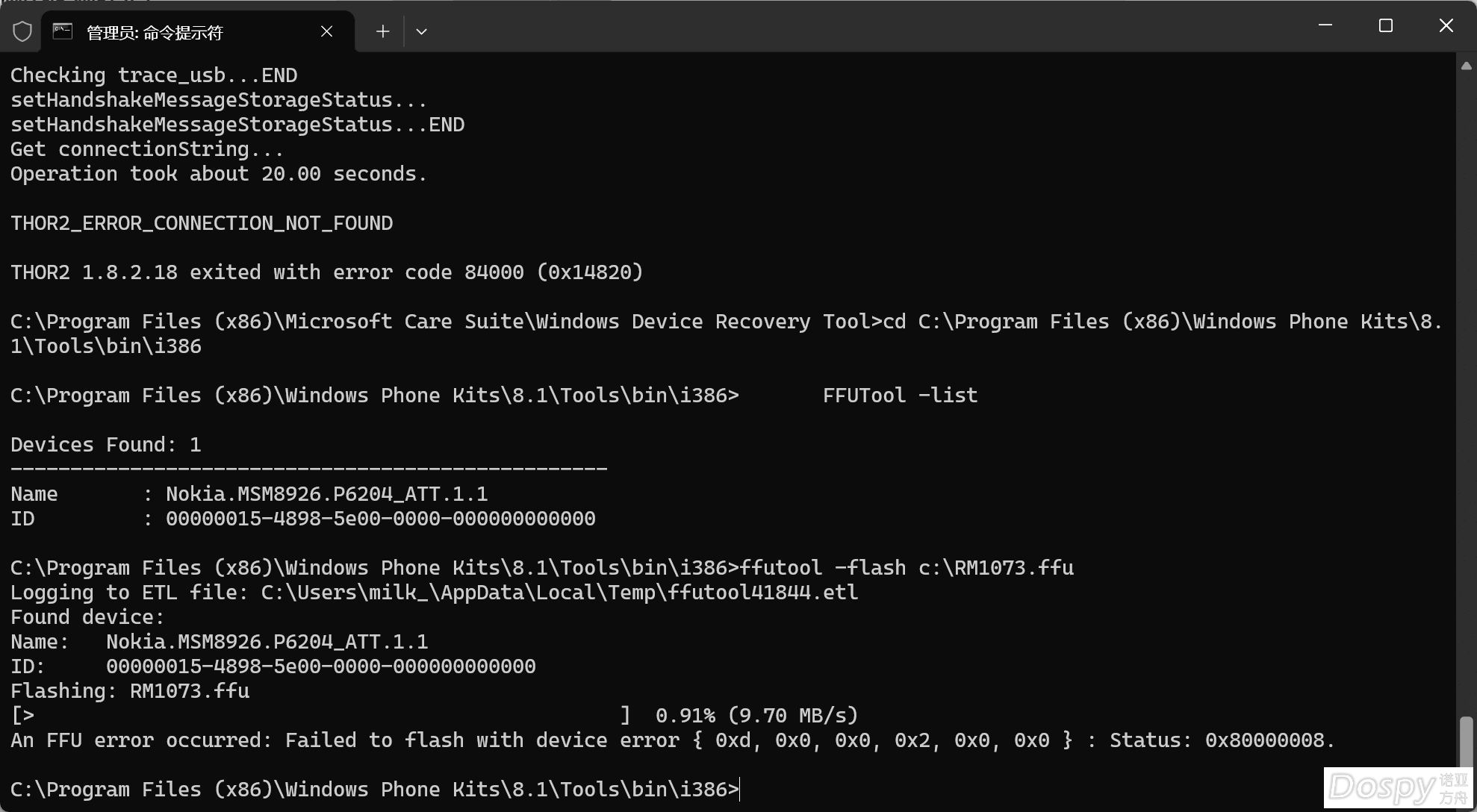
Task: Click the 0.91% flashing progress bar line
Action: 435,716
